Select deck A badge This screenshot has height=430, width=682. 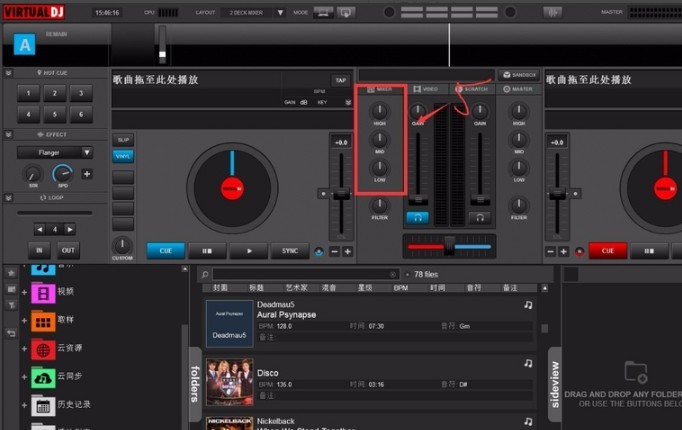pyautogui.click(x=24, y=44)
